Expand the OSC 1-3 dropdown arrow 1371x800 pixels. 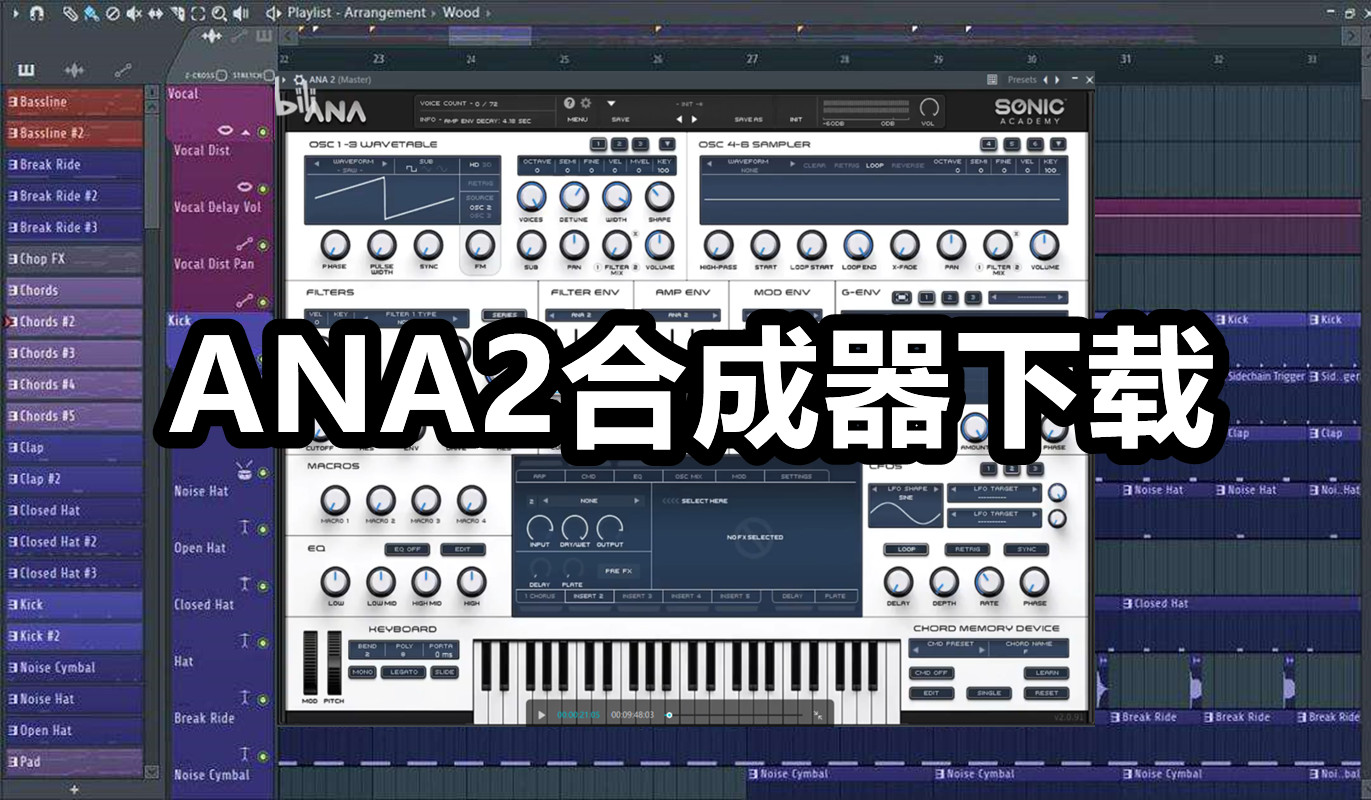[668, 143]
